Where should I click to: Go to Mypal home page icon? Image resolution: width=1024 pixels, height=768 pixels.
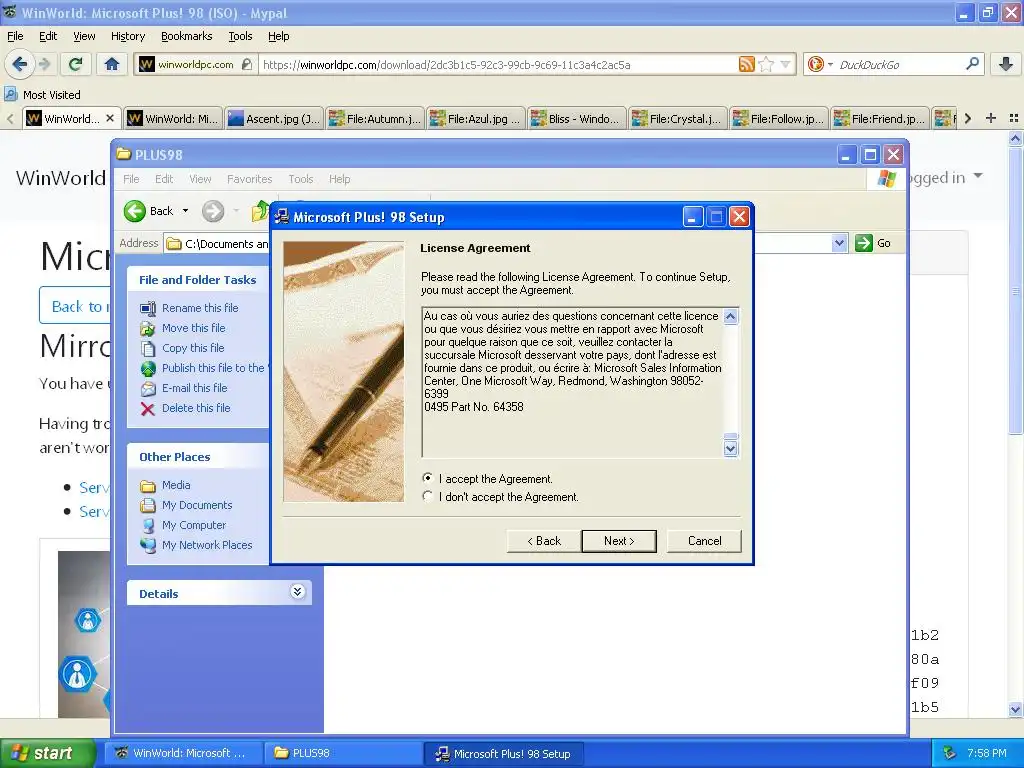[112, 64]
